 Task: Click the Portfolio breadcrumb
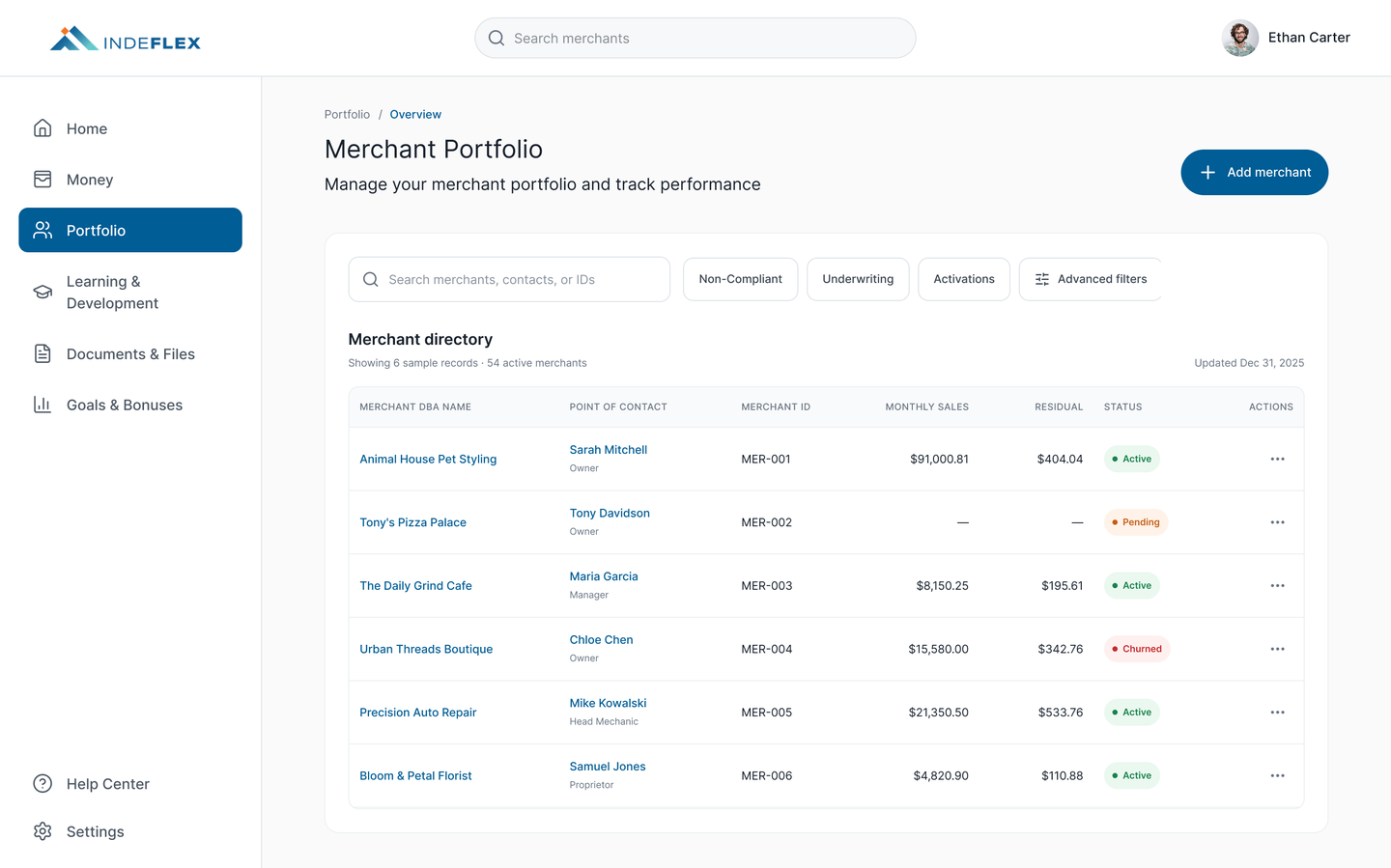(347, 114)
